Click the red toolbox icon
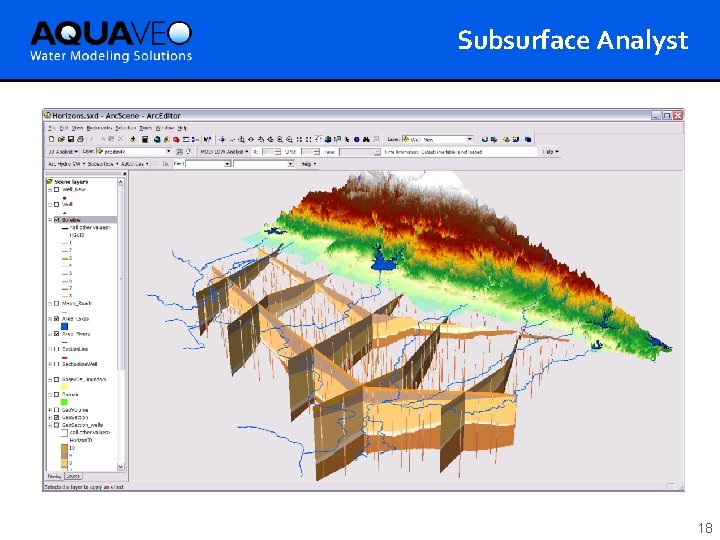 point(176,139)
